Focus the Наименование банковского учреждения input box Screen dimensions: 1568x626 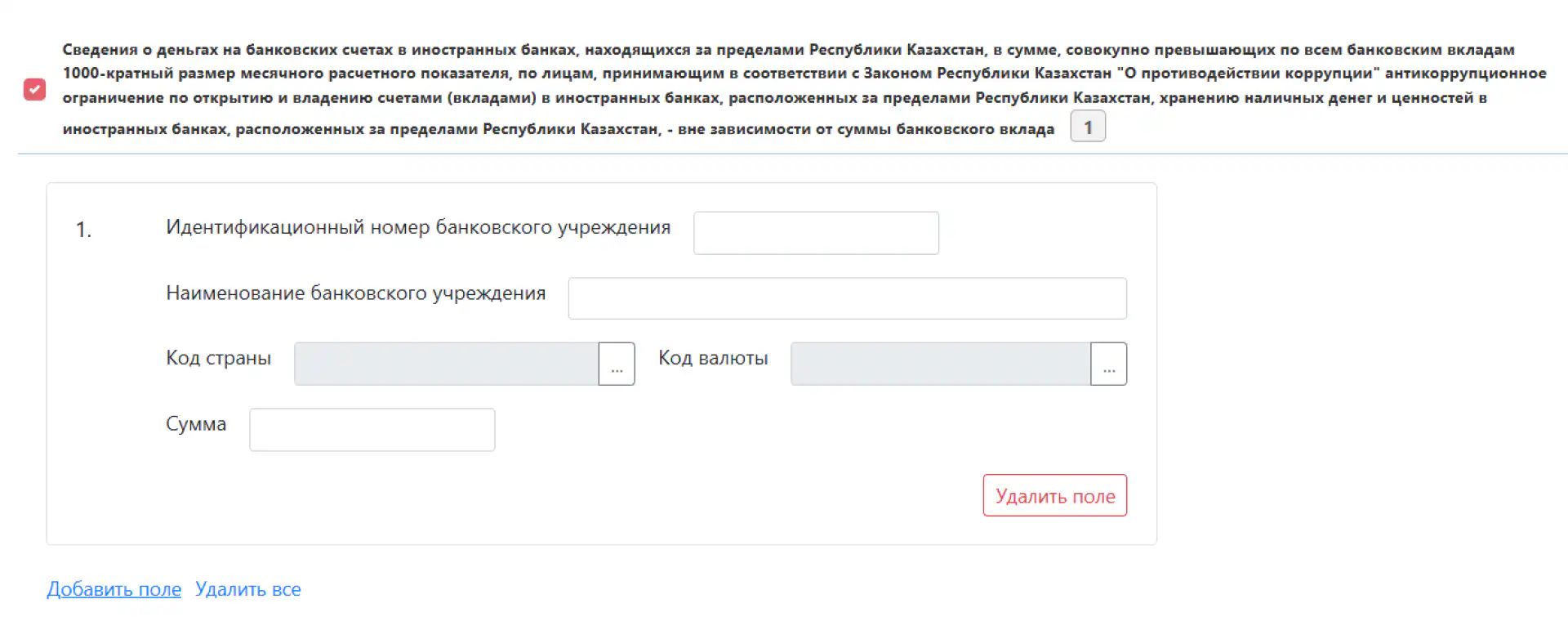tap(848, 298)
